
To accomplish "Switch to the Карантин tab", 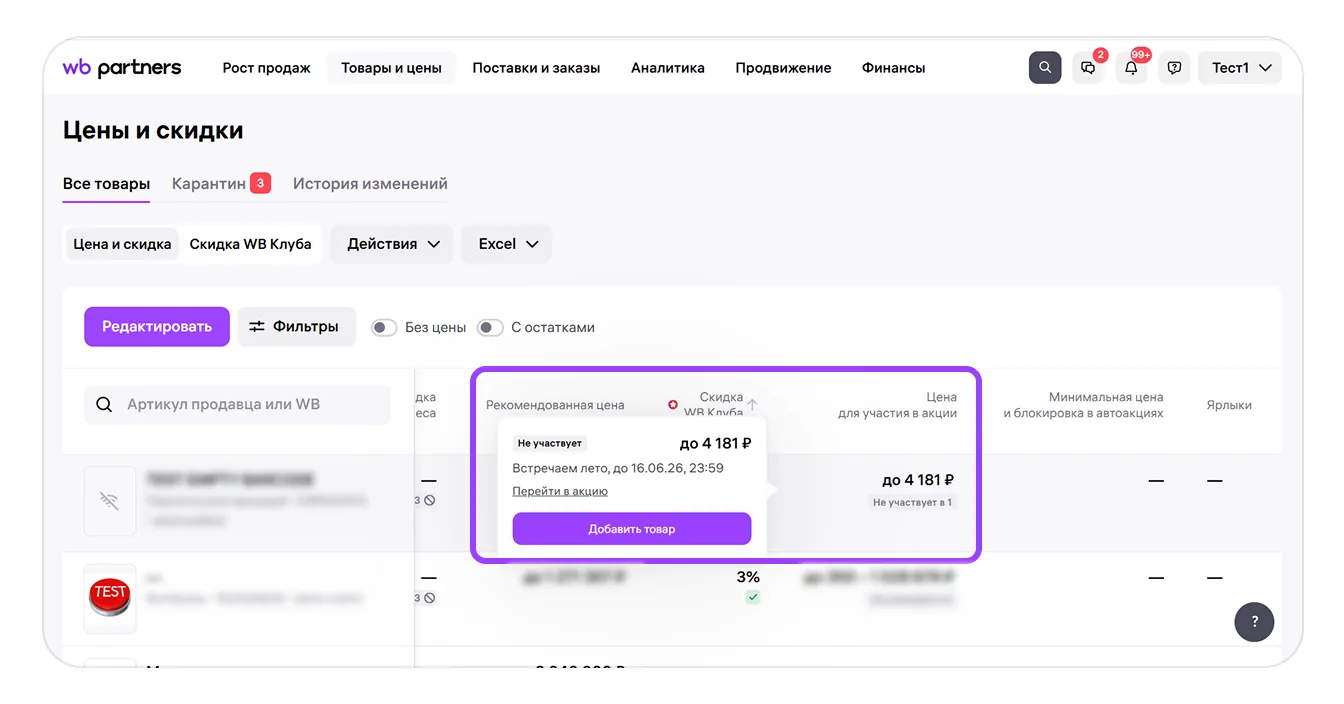I will 220,184.
